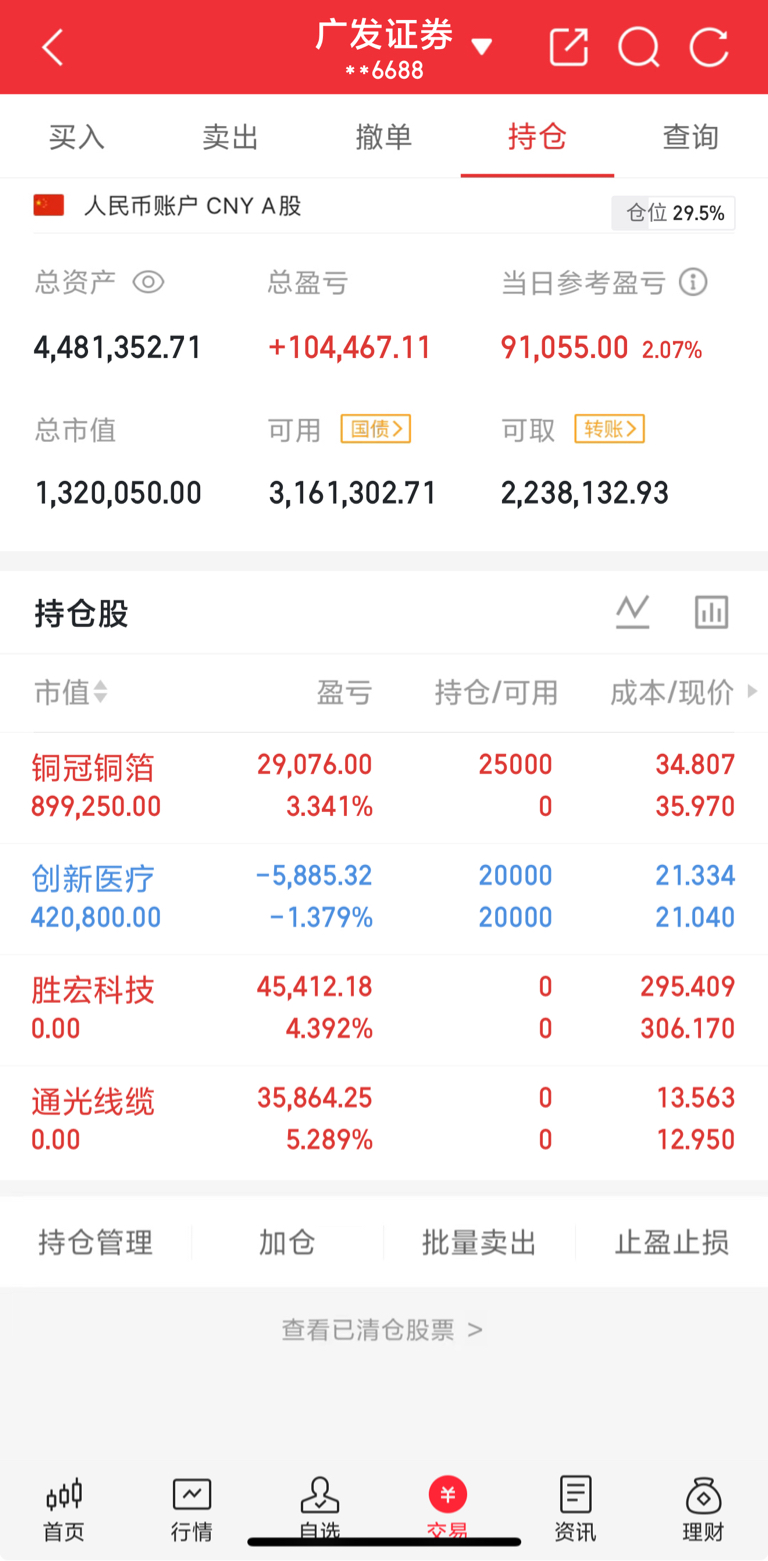768x1561 pixels.
Task: Tap the share/export icon in header
Action: [569, 47]
